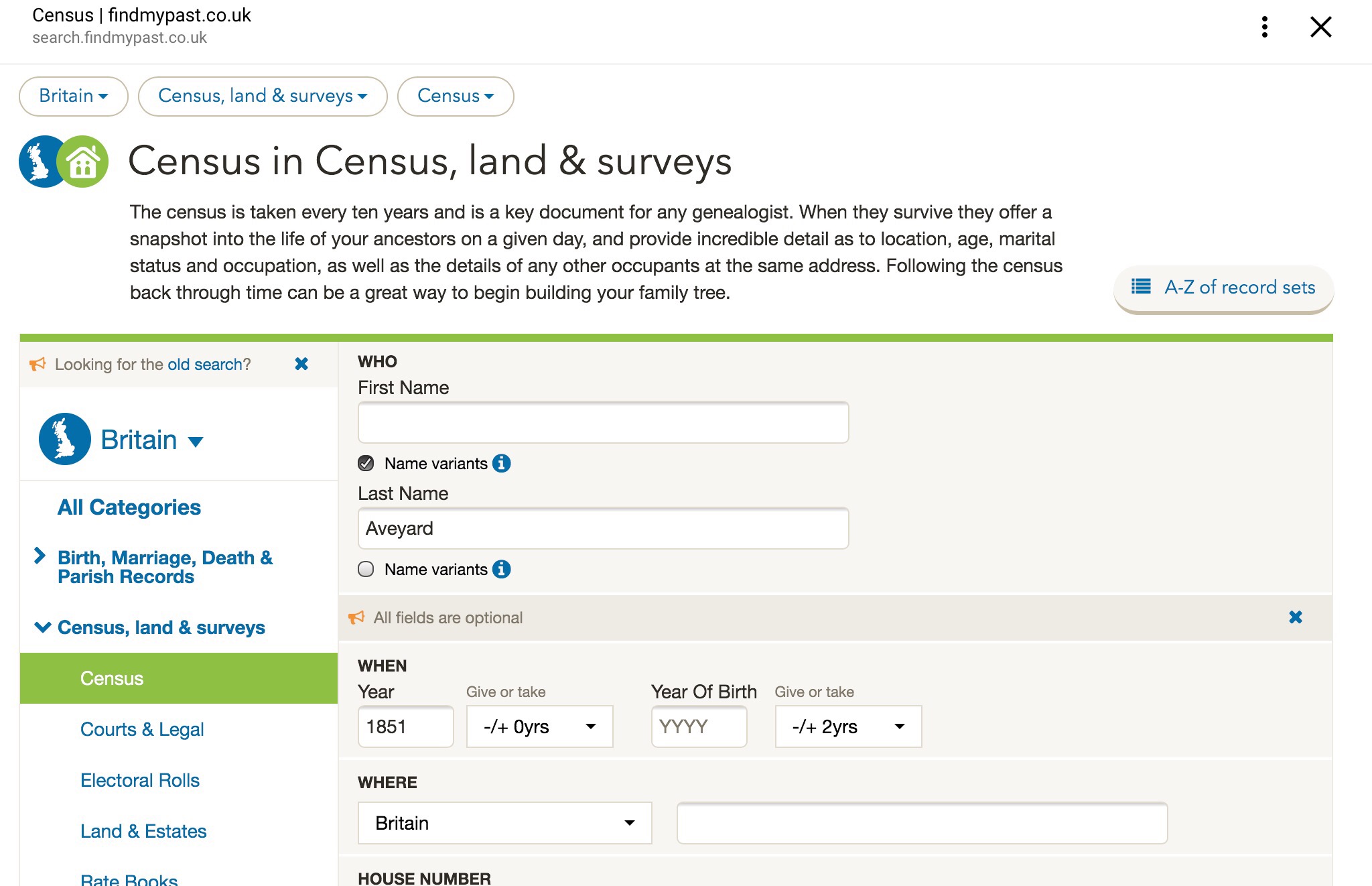This screenshot has height=886, width=1372.
Task: Dismiss the All fields optional banner
Action: pos(1295,617)
